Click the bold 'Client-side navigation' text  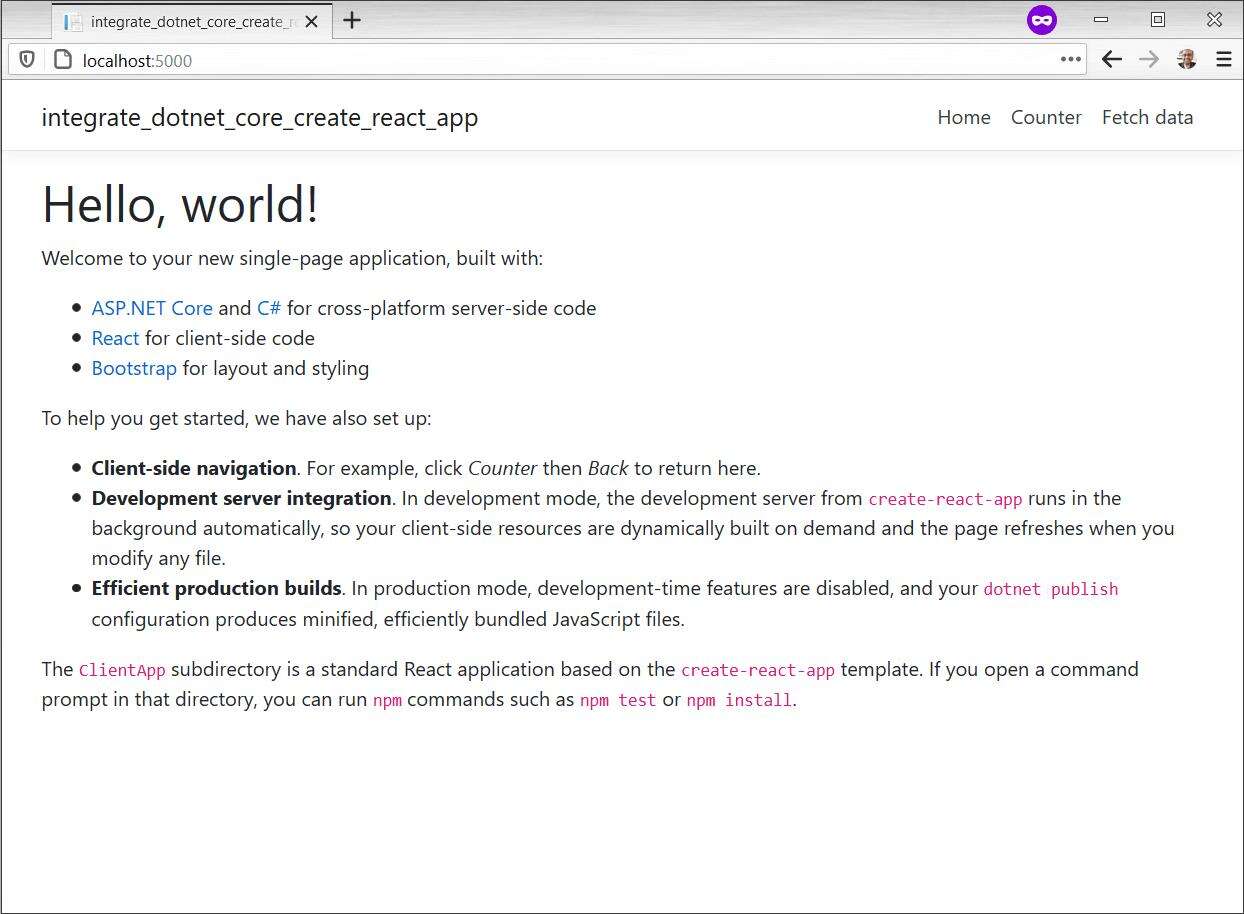[194, 468]
